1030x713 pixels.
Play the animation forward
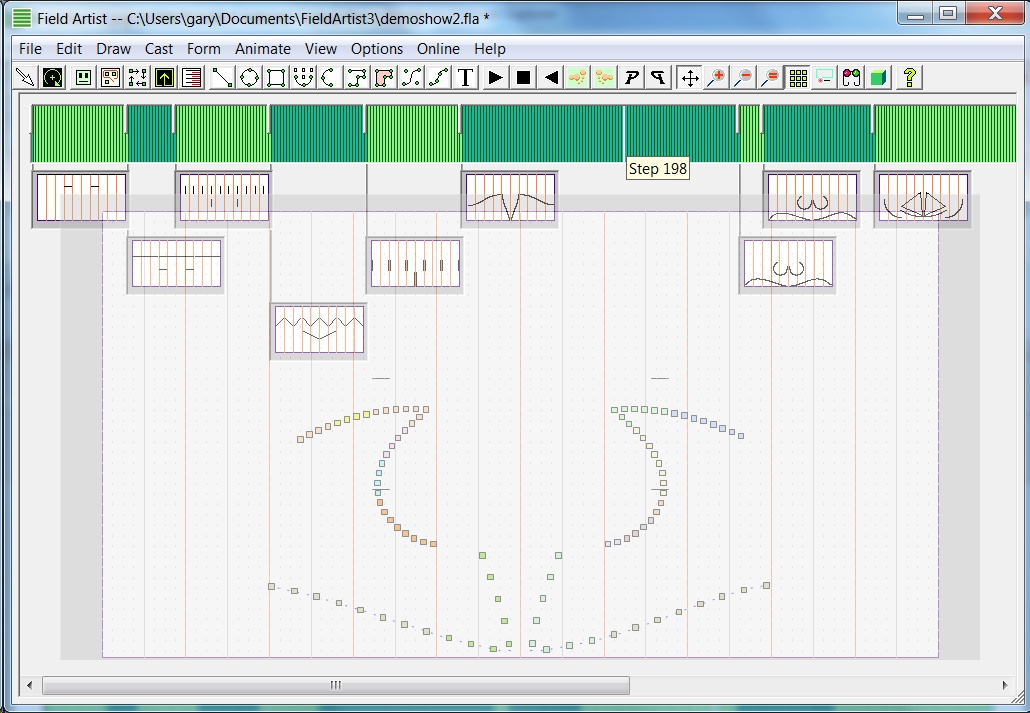click(495, 77)
